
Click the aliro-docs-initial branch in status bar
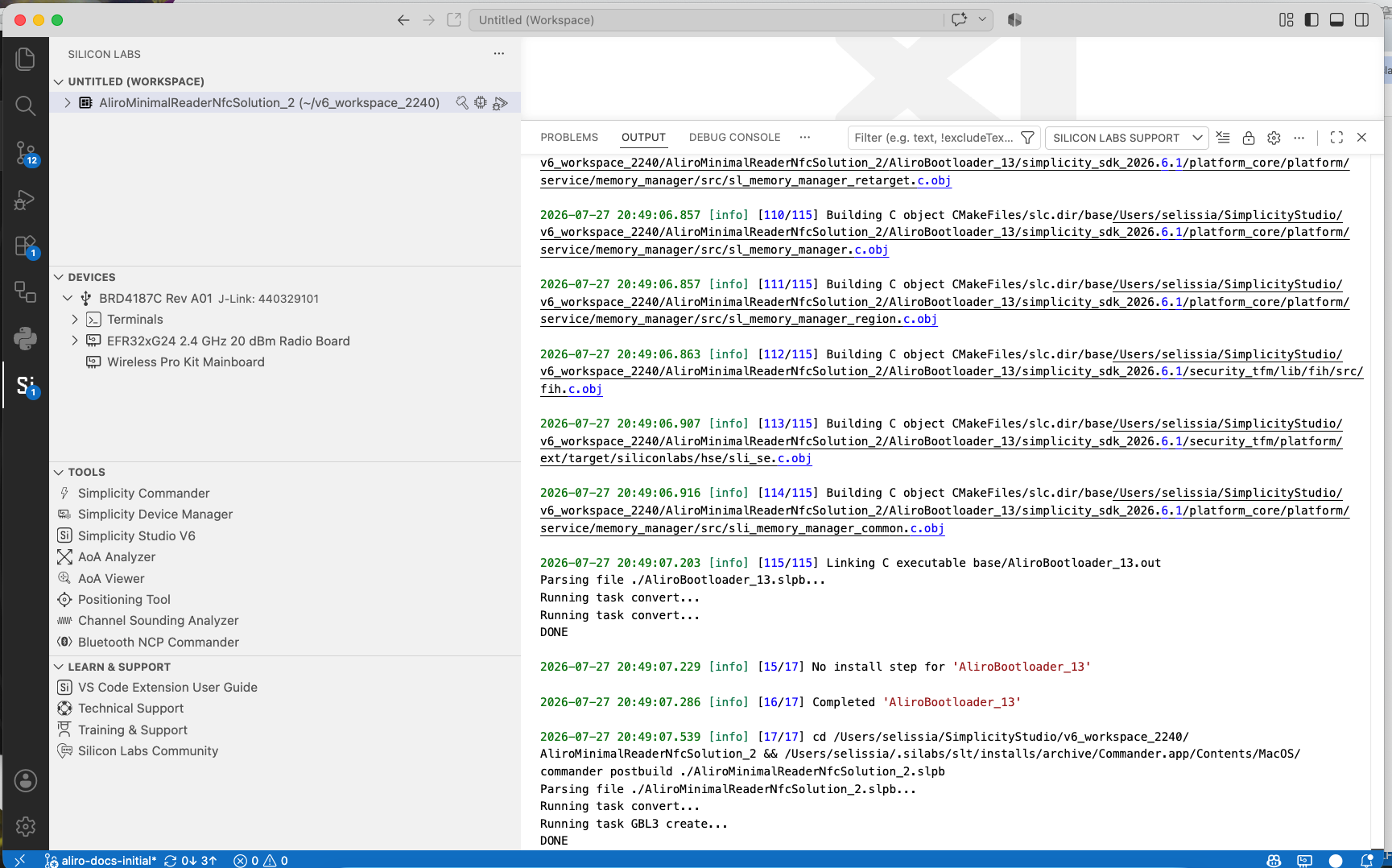[x=101, y=860]
